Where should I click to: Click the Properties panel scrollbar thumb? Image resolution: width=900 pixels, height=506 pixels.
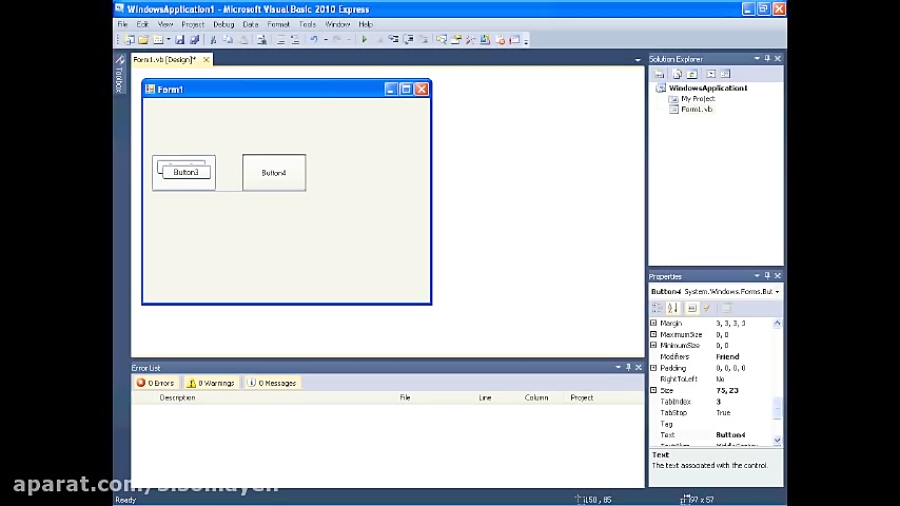coord(777,408)
